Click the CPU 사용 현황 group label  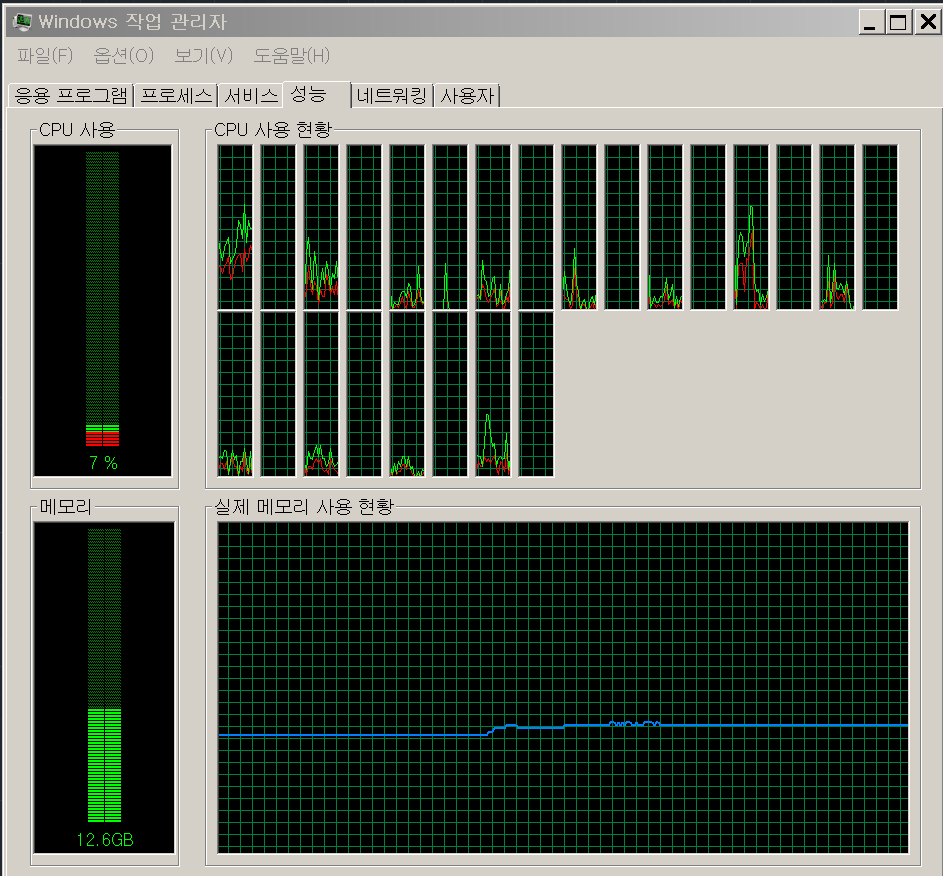coord(273,130)
